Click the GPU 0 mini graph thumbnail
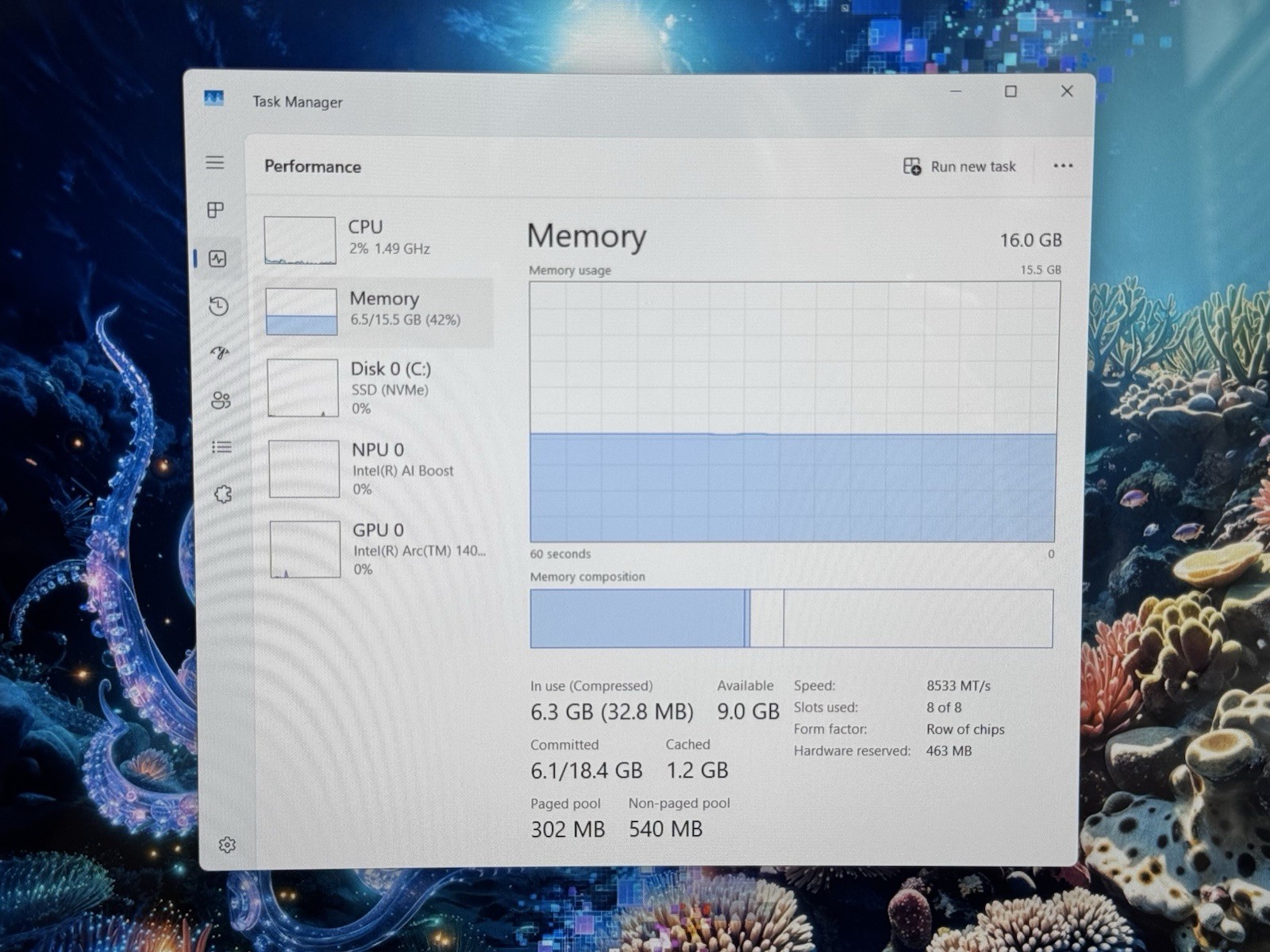This screenshot has height=952, width=1270. [x=306, y=549]
